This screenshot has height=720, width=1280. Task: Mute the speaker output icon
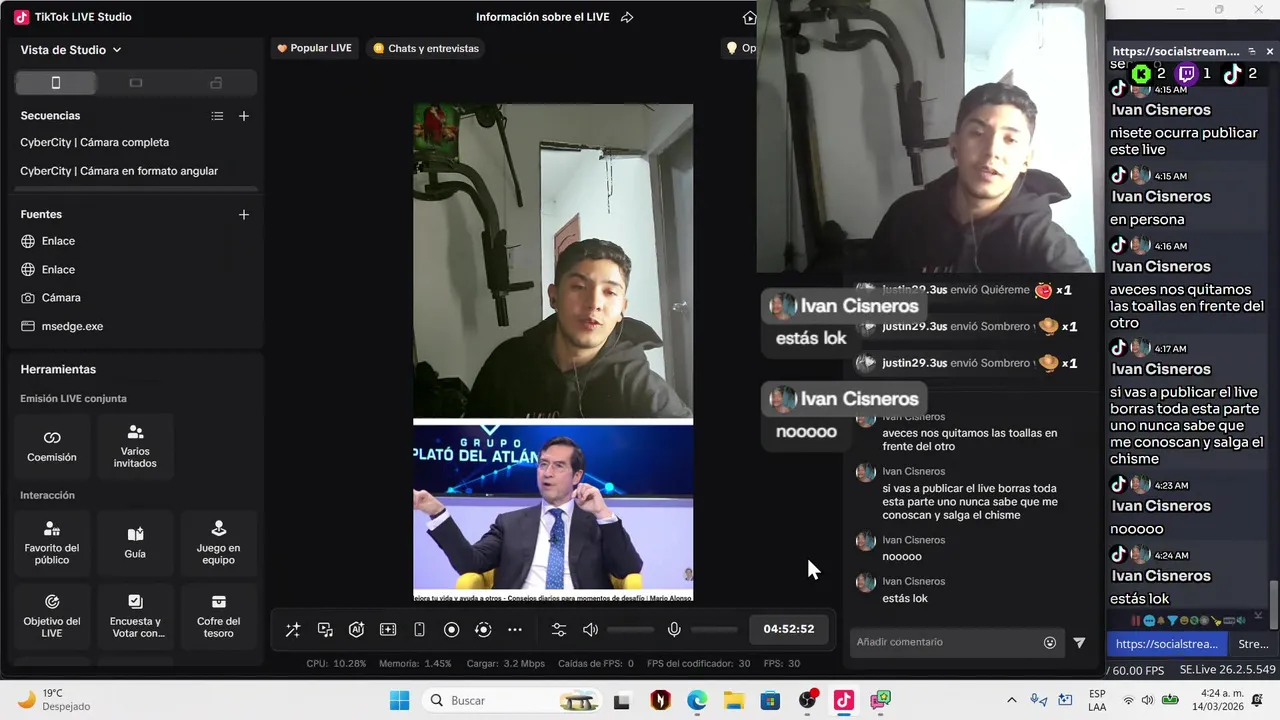(591, 630)
